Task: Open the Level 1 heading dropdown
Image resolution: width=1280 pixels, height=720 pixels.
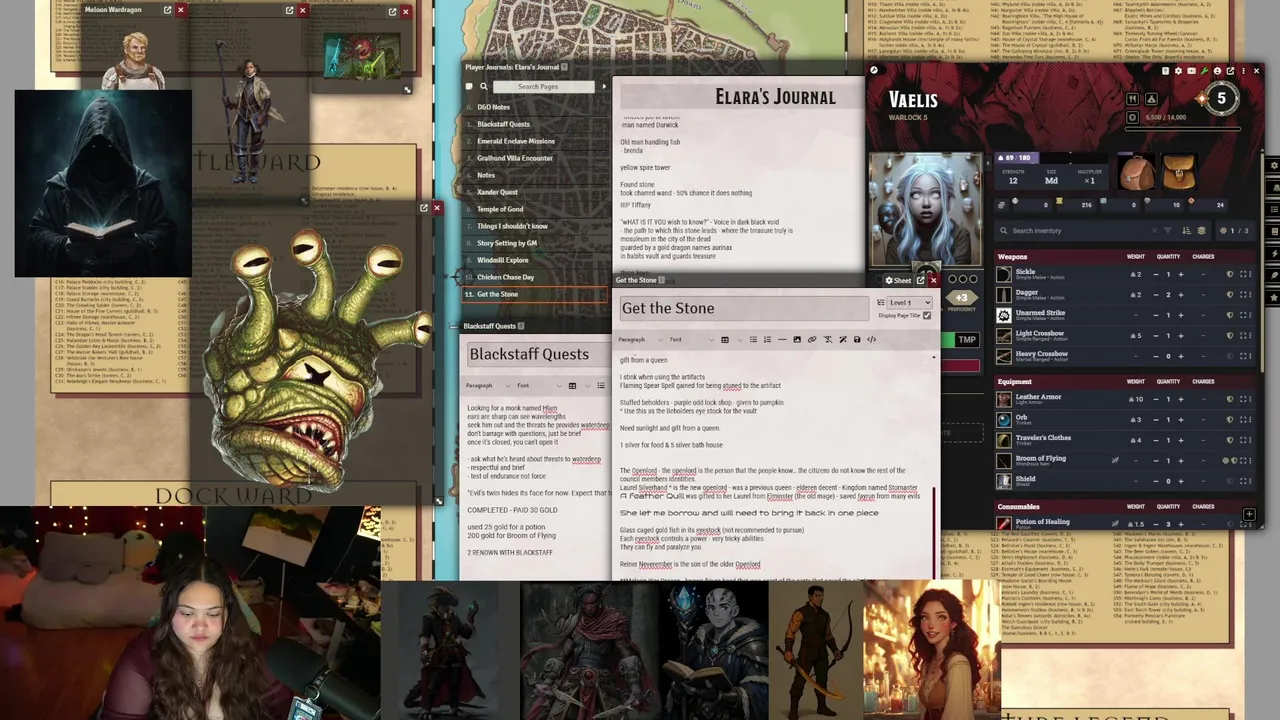Action: click(909, 302)
